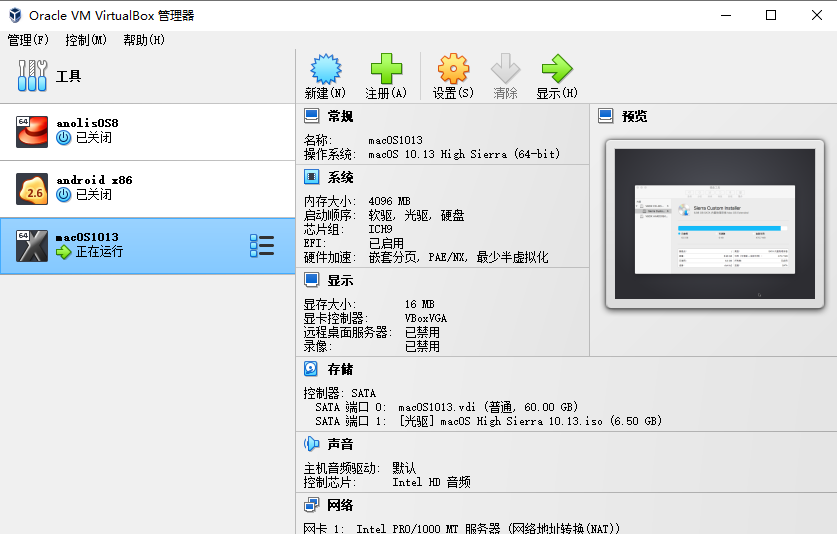Click the 注册(A) add VM icon
The image size is (837, 534).
[x=386, y=69]
